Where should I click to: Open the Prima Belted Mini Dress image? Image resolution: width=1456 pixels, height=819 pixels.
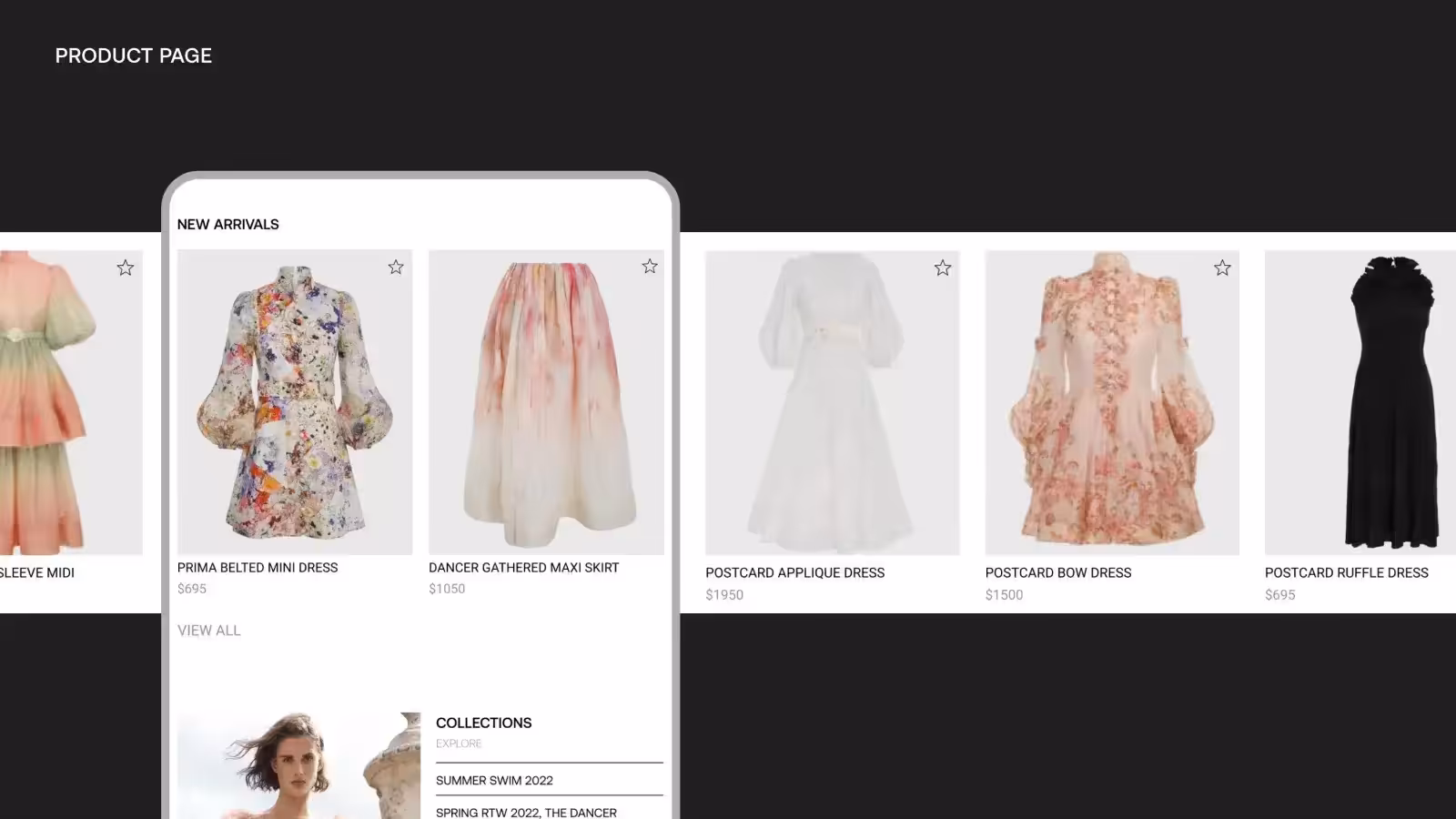pyautogui.click(x=294, y=402)
